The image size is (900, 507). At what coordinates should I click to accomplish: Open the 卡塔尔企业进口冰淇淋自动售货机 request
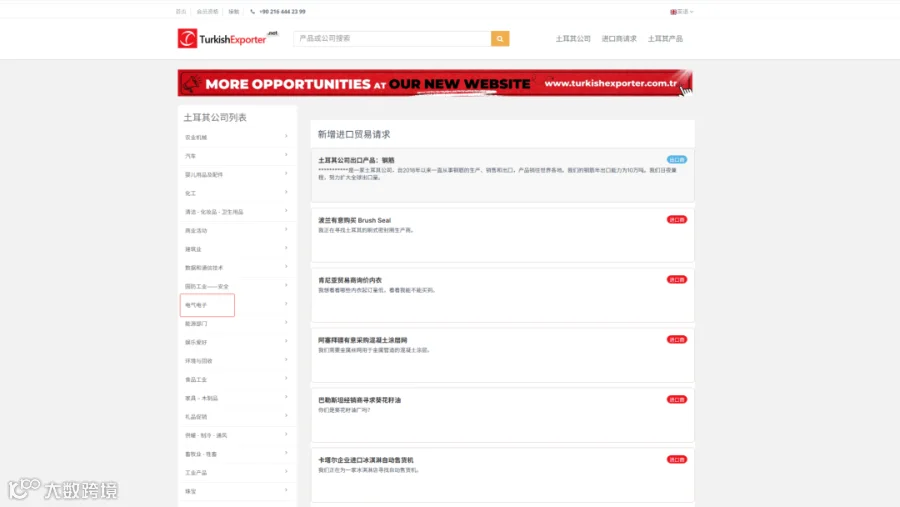pos(366,460)
